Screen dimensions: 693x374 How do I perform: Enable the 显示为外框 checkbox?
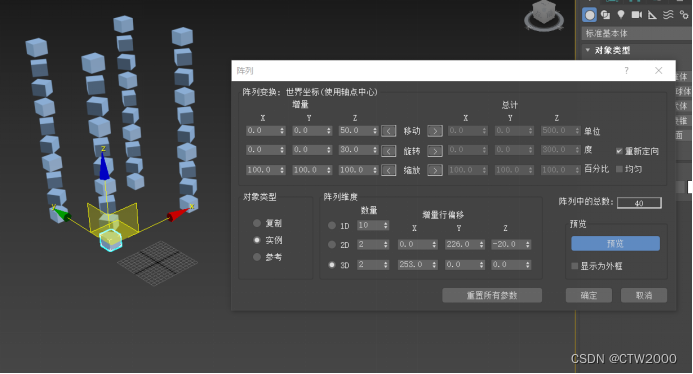pyautogui.click(x=575, y=266)
